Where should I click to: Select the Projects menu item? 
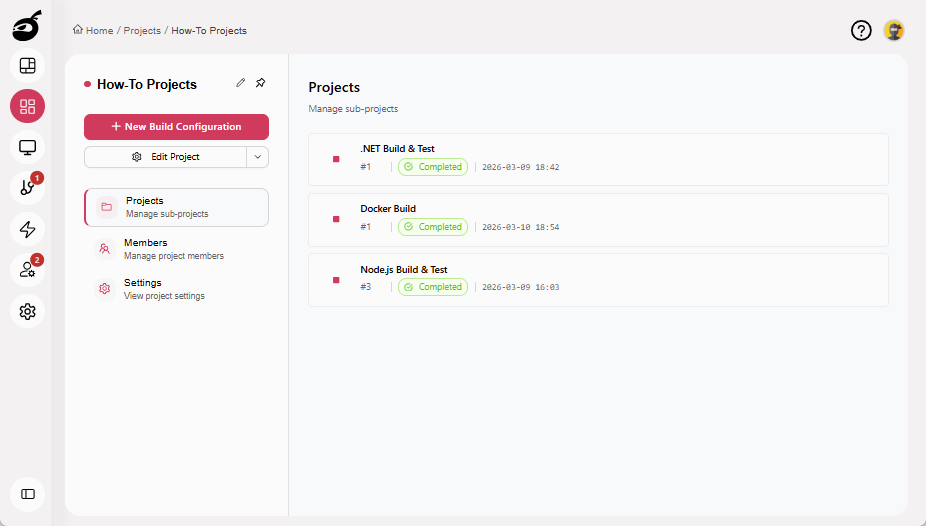(x=177, y=207)
